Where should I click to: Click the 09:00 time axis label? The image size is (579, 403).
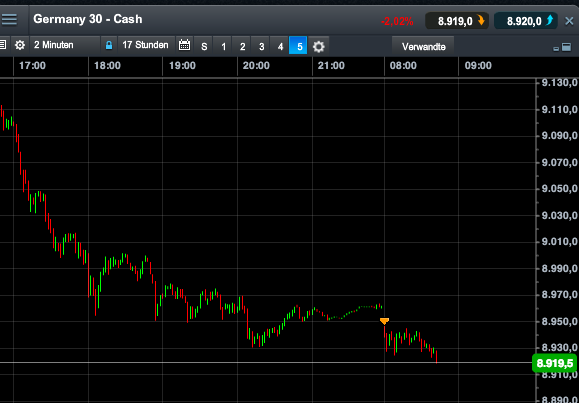pyautogui.click(x=478, y=66)
